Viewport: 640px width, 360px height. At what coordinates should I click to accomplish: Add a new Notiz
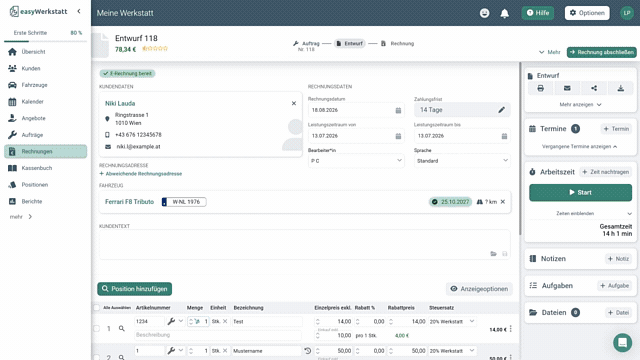(618, 259)
